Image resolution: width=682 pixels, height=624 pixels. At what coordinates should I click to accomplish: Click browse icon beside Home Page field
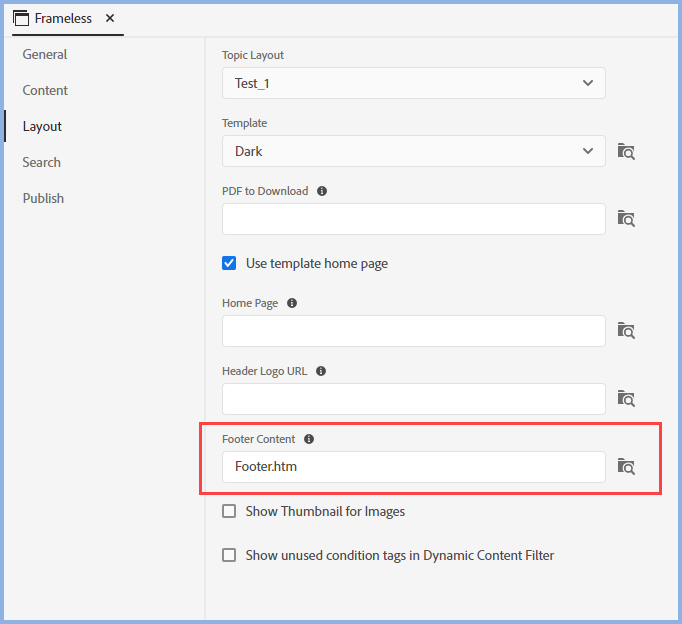626,330
